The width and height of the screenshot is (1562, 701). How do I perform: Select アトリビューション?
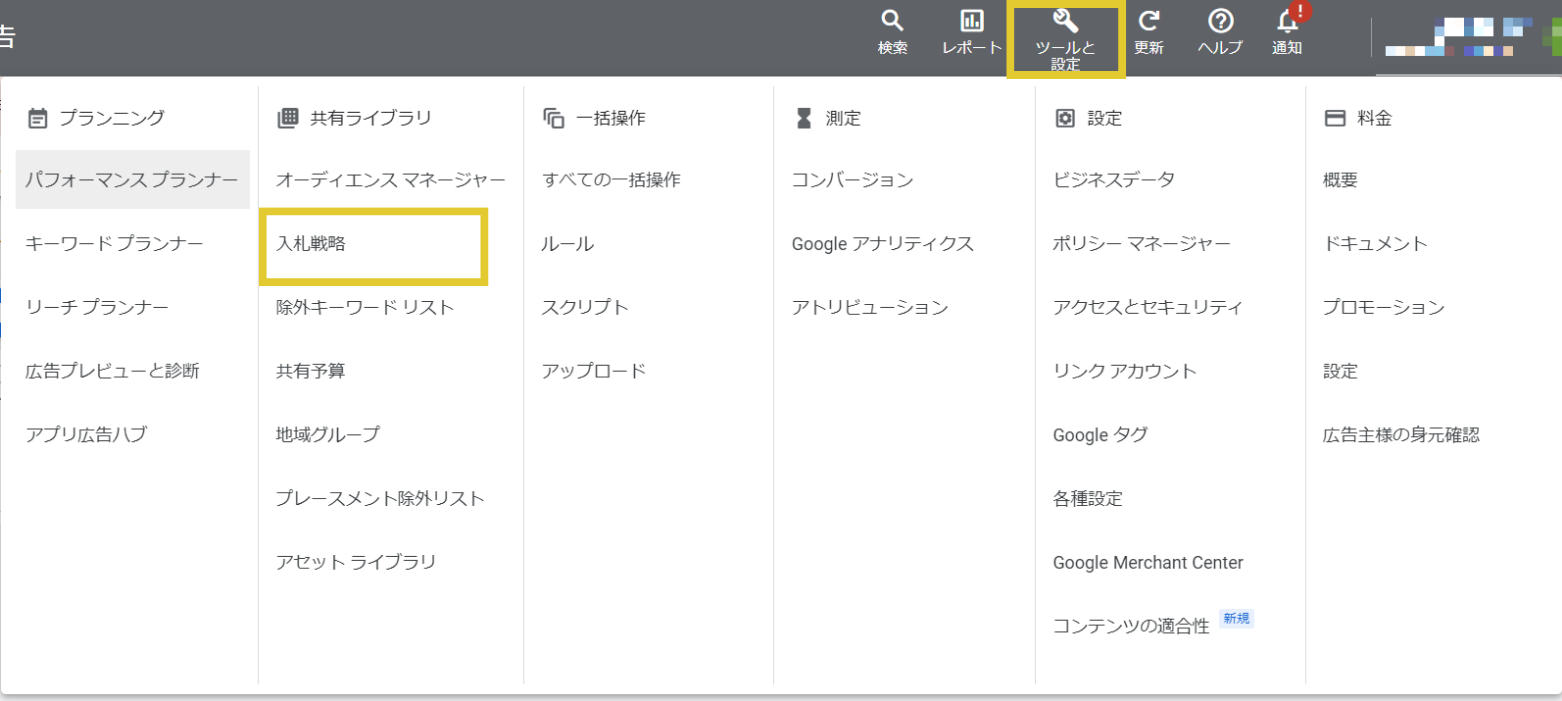tap(870, 307)
